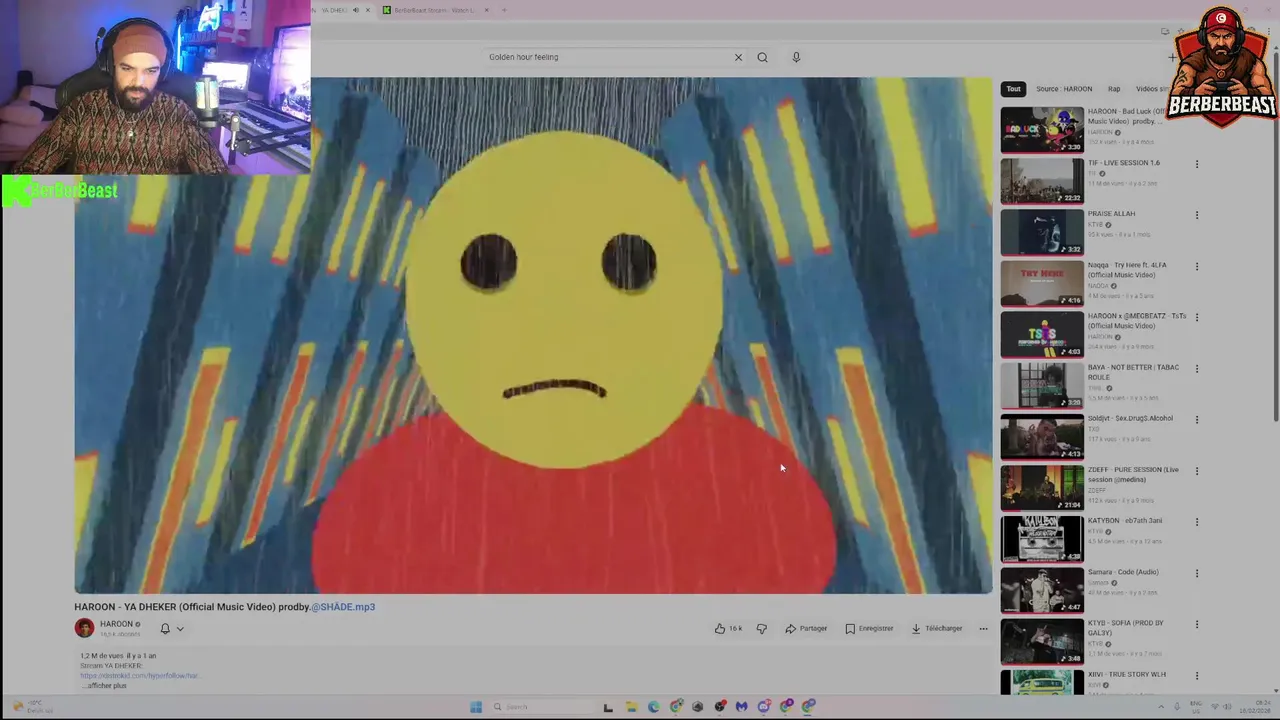Screen dimensions: 1280x720
Task: Open the distrokid link in description
Action: tap(140, 676)
